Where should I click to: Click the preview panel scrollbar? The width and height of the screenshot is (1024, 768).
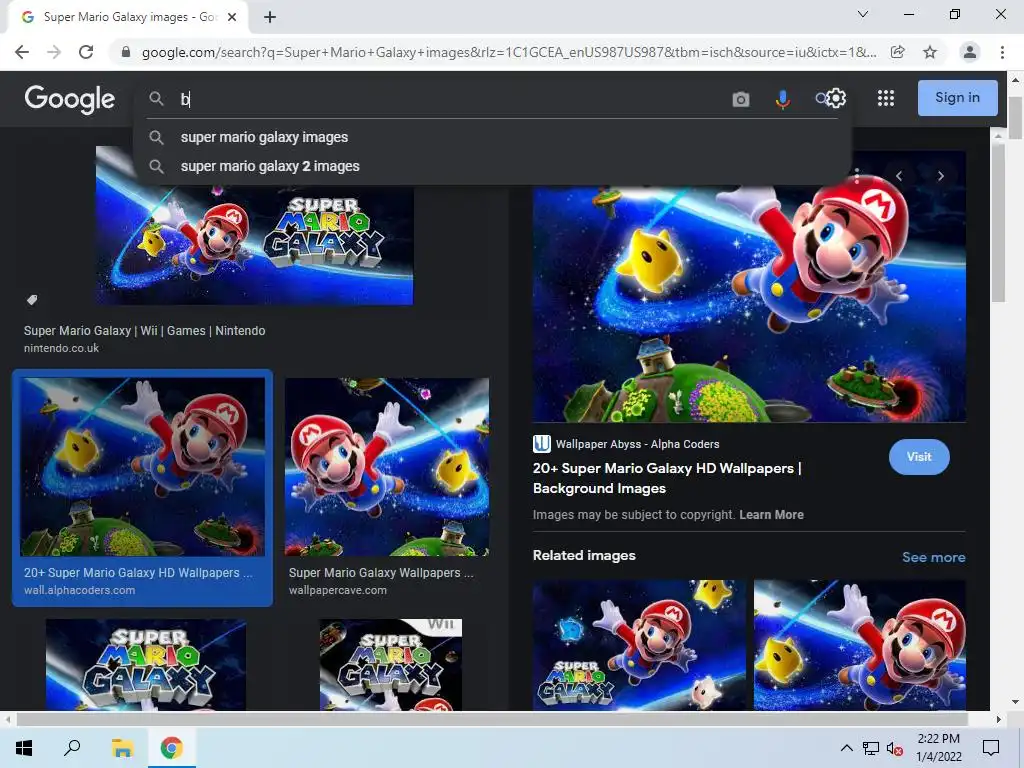999,222
